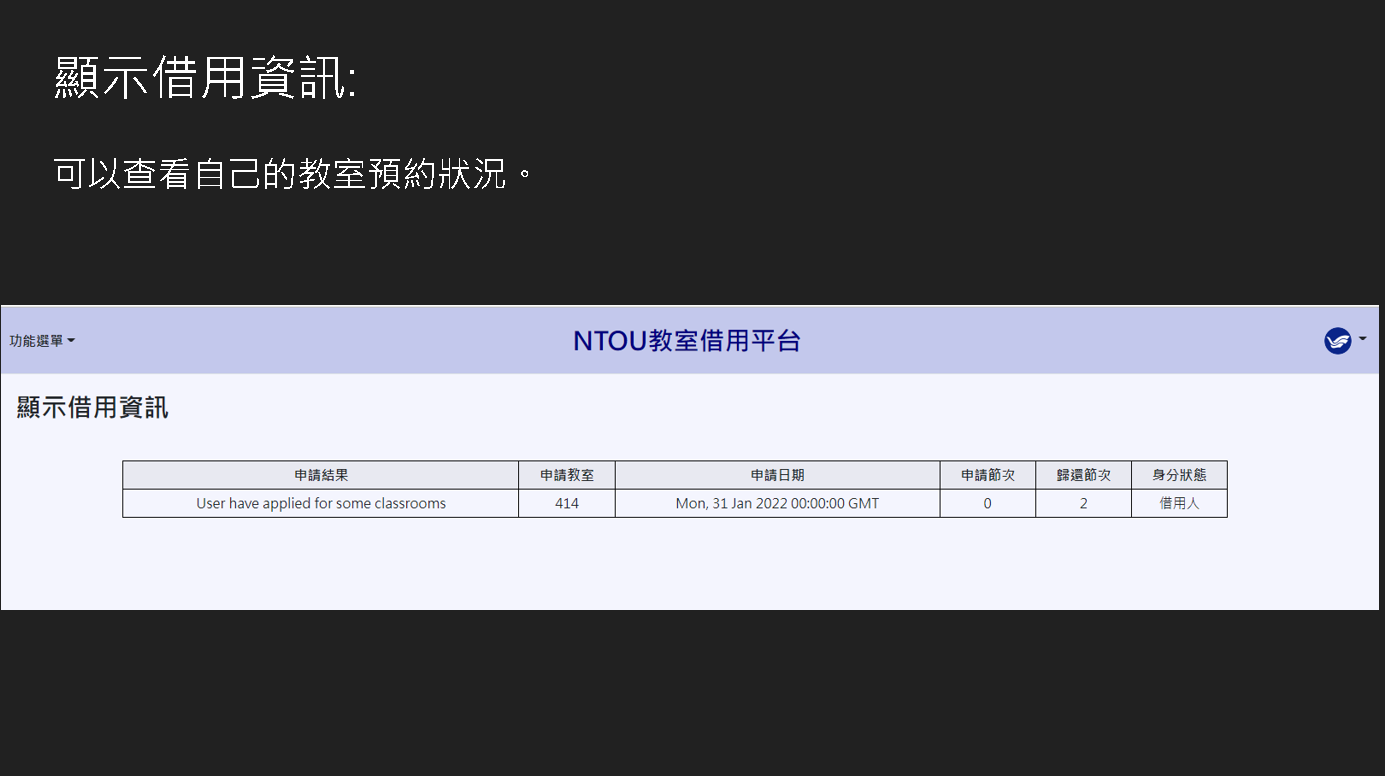The image size is (1385, 776).
Task: Select the 申請節次 value 0
Action: click(x=988, y=503)
